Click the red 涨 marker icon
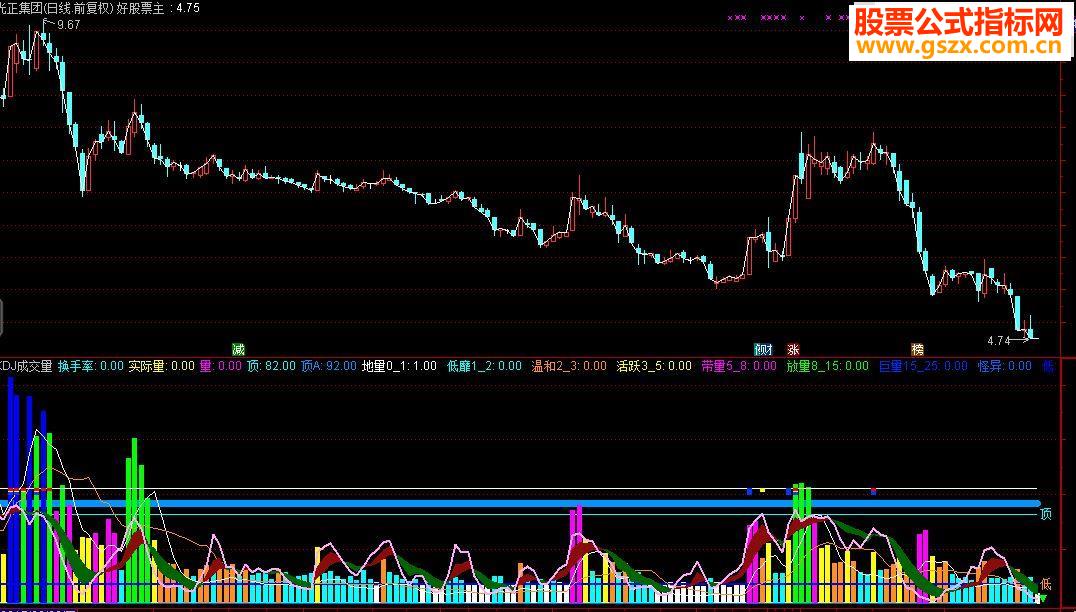The image size is (1076, 612). click(x=794, y=349)
